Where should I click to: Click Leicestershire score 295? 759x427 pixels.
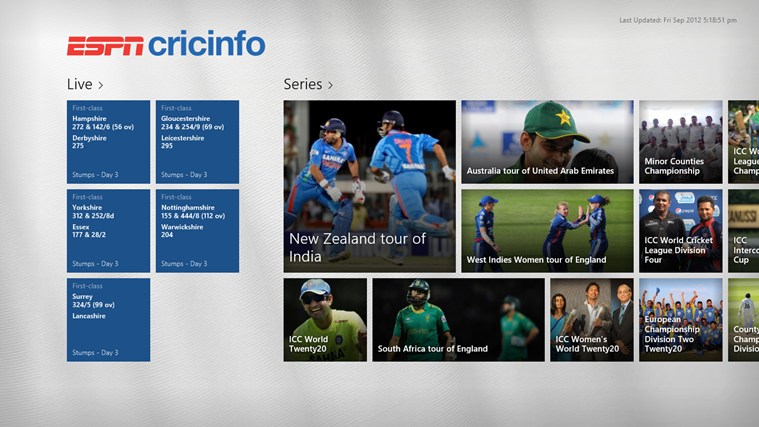167,146
